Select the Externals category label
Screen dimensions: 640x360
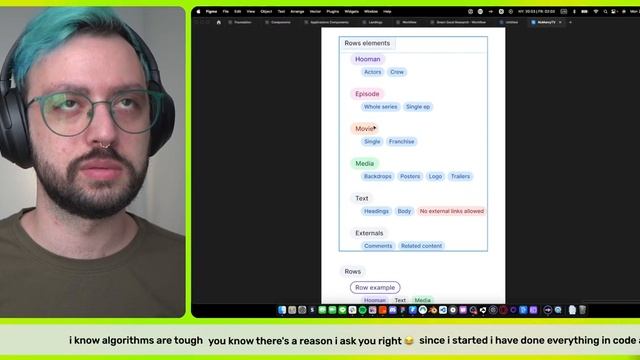369,233
